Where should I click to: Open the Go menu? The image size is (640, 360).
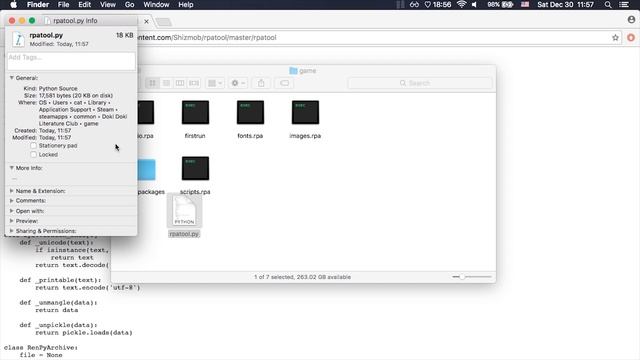129,4
